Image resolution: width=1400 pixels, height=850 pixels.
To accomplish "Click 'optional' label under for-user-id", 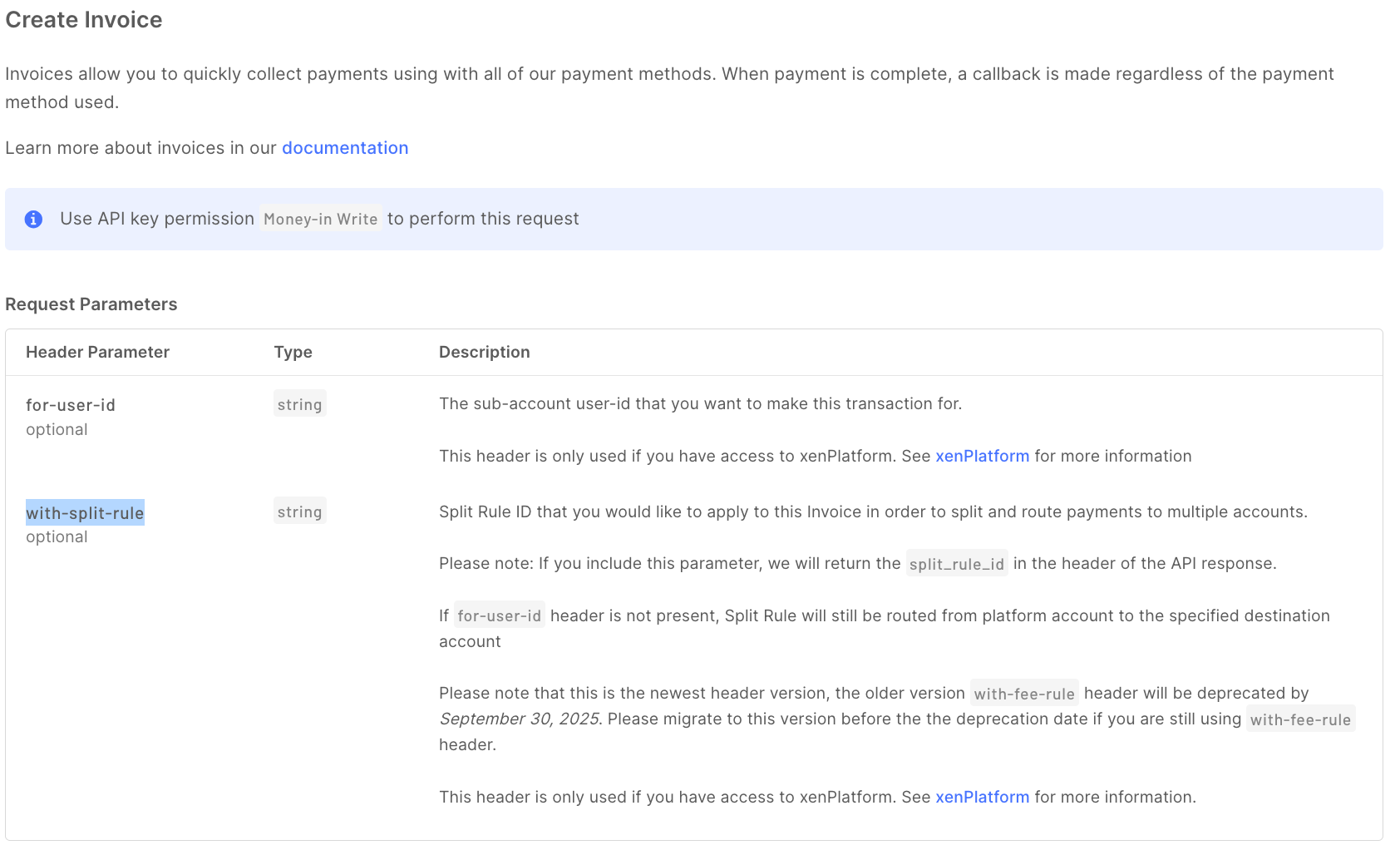I will click(x=57, y=430).
